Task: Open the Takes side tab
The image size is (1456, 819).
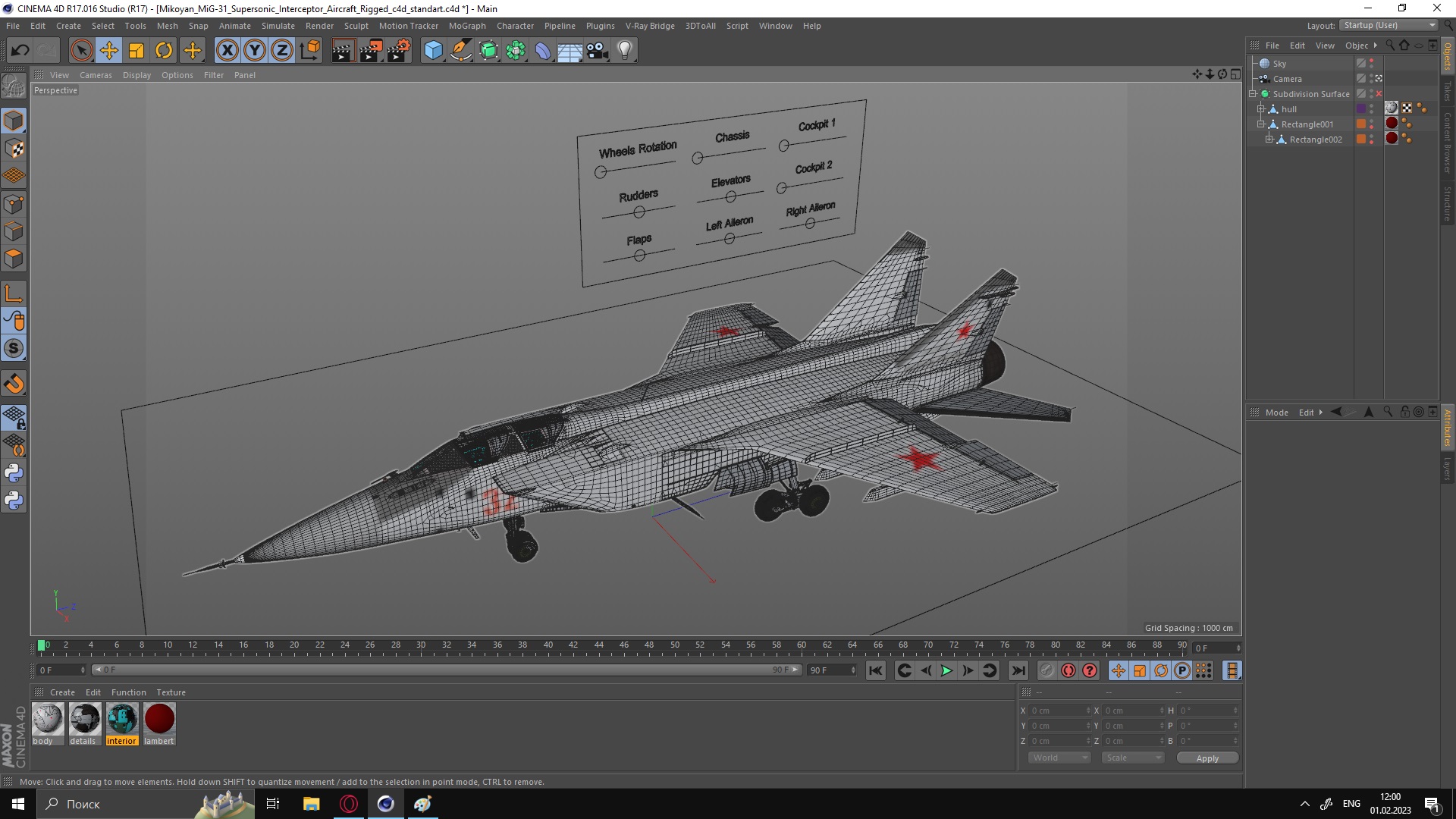Action: pyautogui.click(x=1447, y=92)
